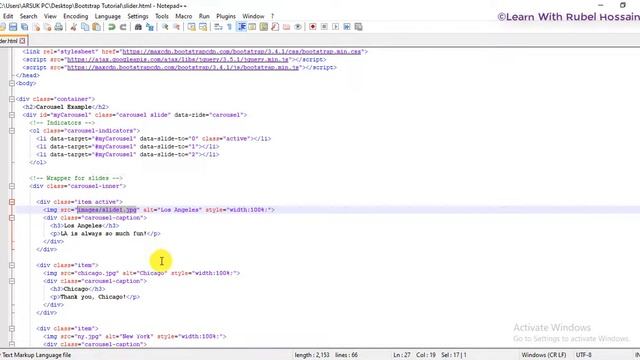Screen dimensions: 640x360
Task: Click the Synchronize Vertical Scrolling icon
Action: (x=191, y=27)
